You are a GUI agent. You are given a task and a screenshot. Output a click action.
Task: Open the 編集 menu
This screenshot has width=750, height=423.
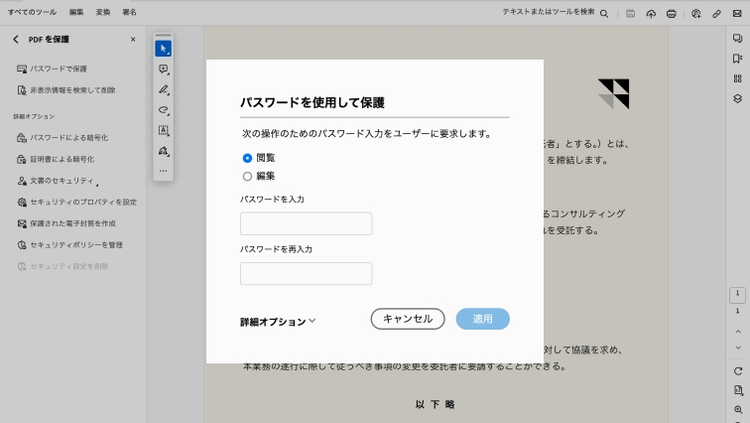coord(77,12)
